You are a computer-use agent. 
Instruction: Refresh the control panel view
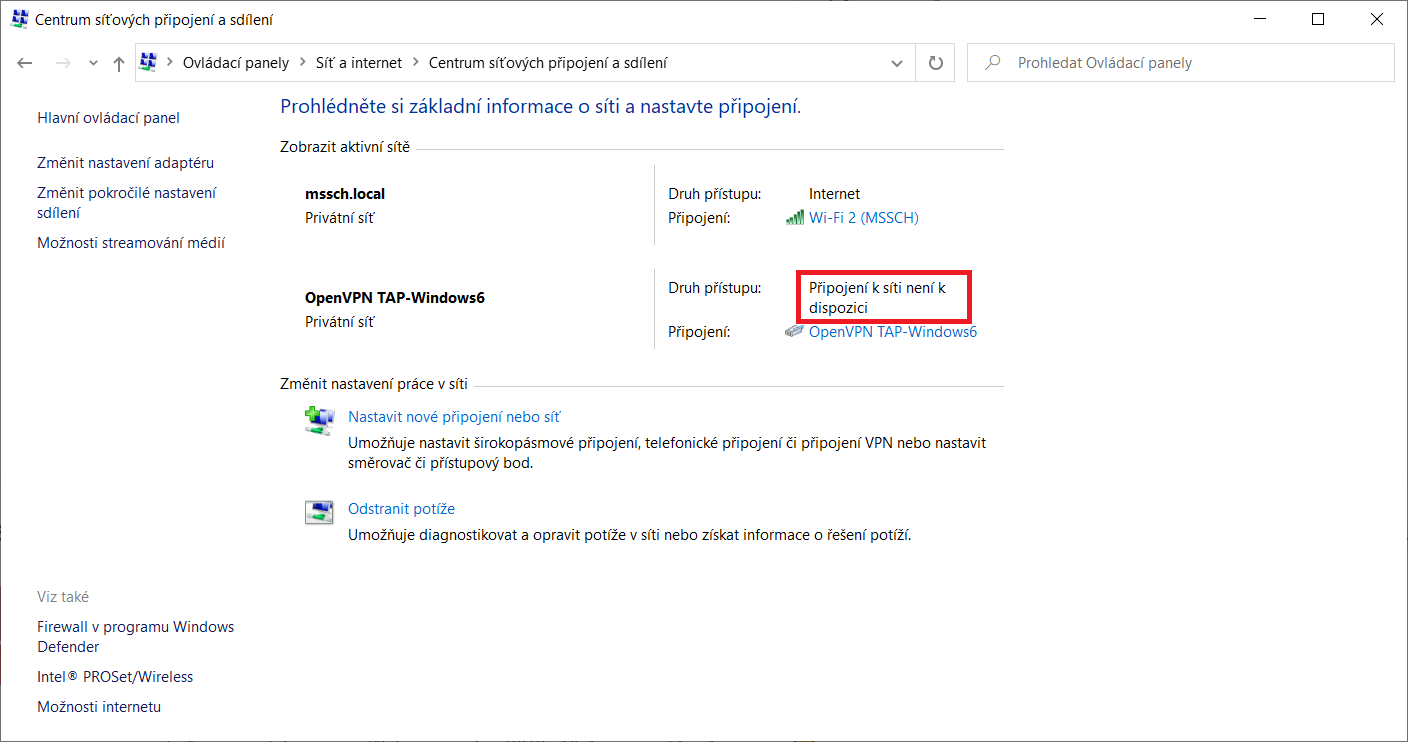pos(936,63)
